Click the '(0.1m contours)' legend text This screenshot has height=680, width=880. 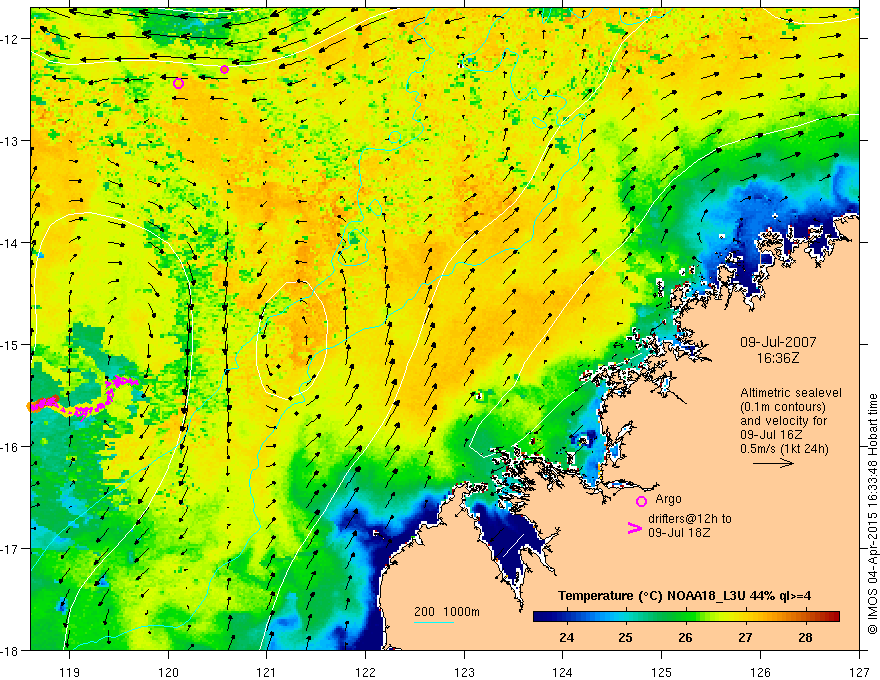coord(783,407)
